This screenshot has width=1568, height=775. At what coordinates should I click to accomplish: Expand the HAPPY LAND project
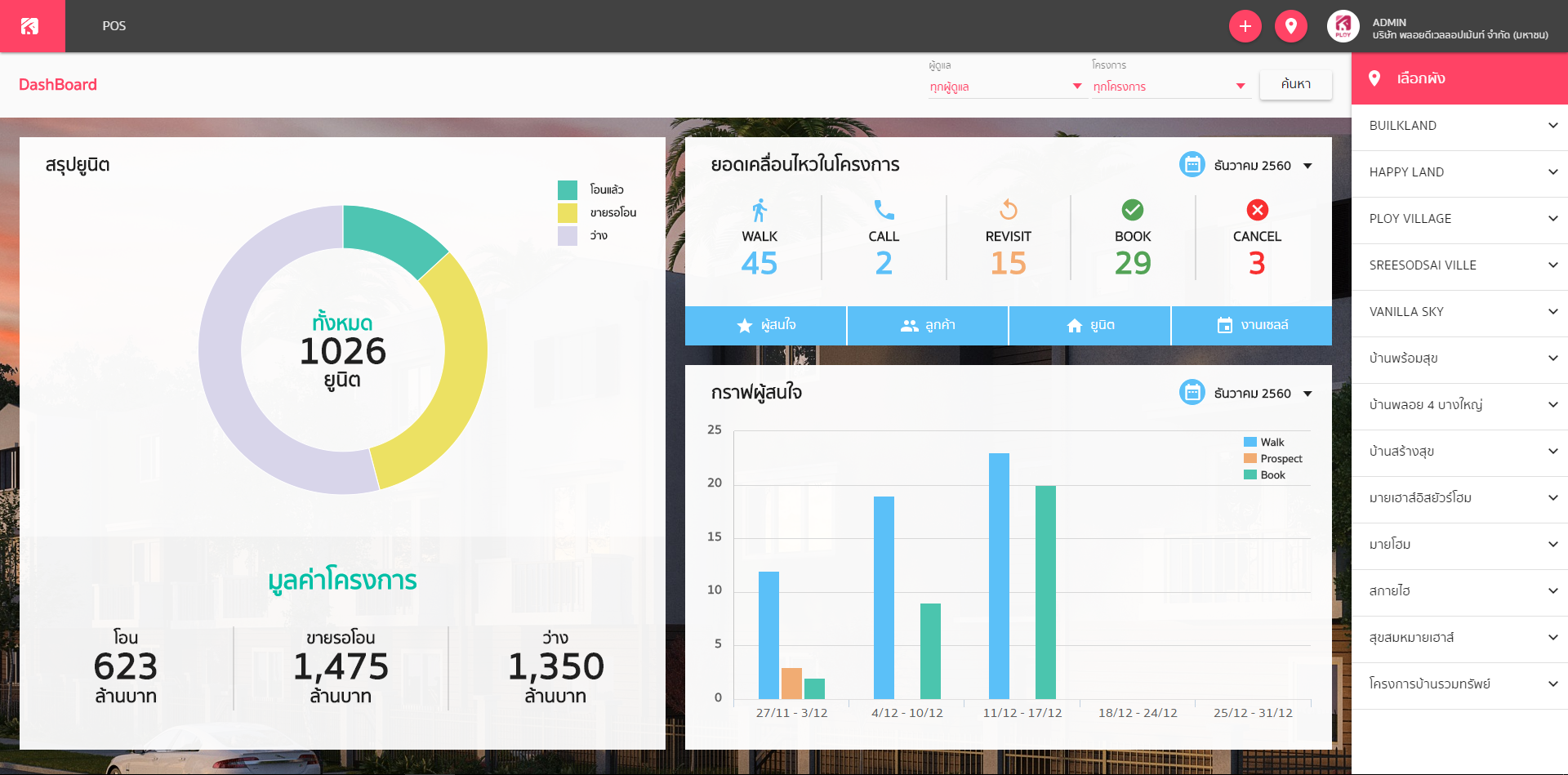pyautogui.click(x=1459, y=172)
